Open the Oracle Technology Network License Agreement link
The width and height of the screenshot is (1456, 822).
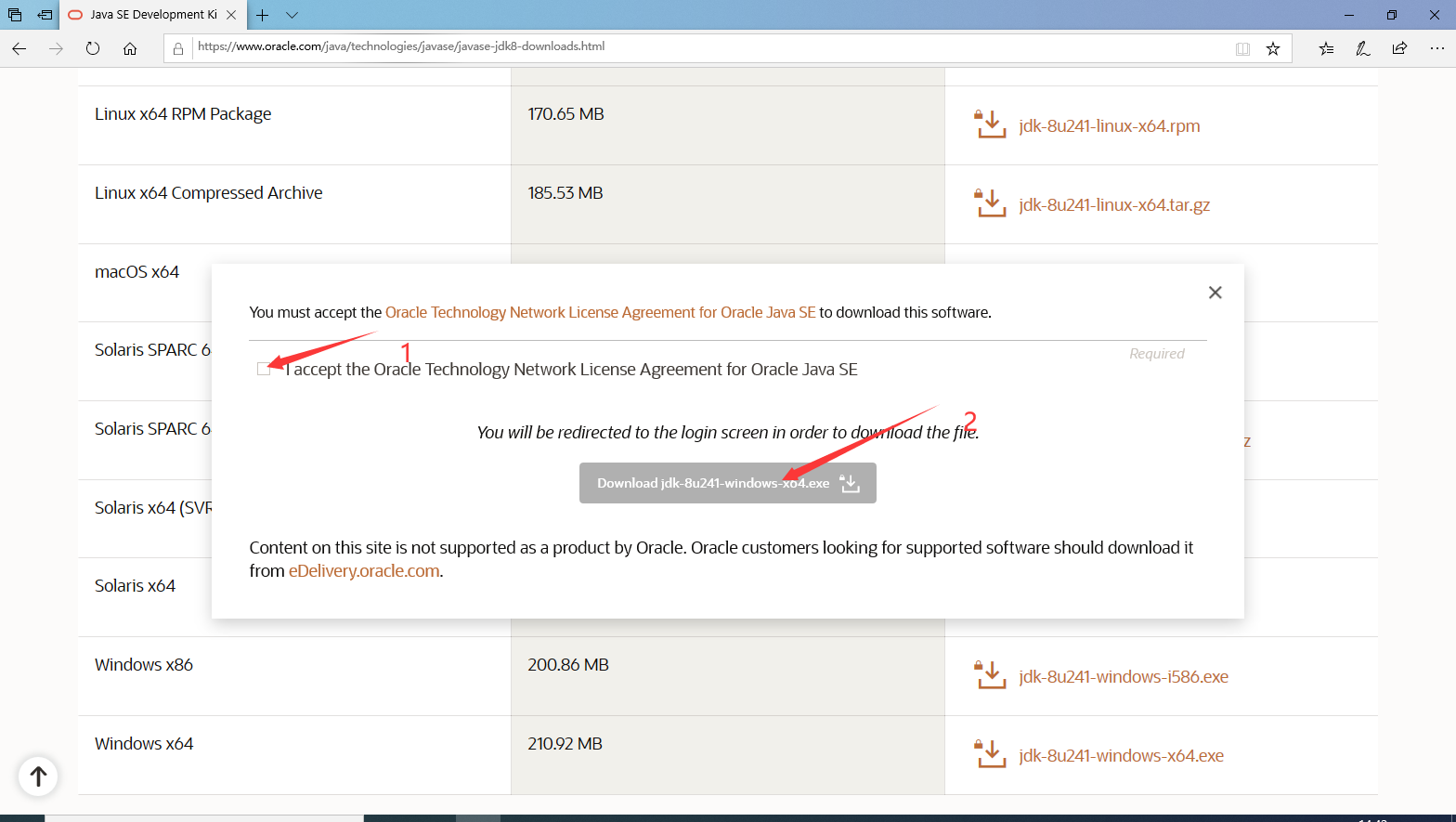point(600,312)
